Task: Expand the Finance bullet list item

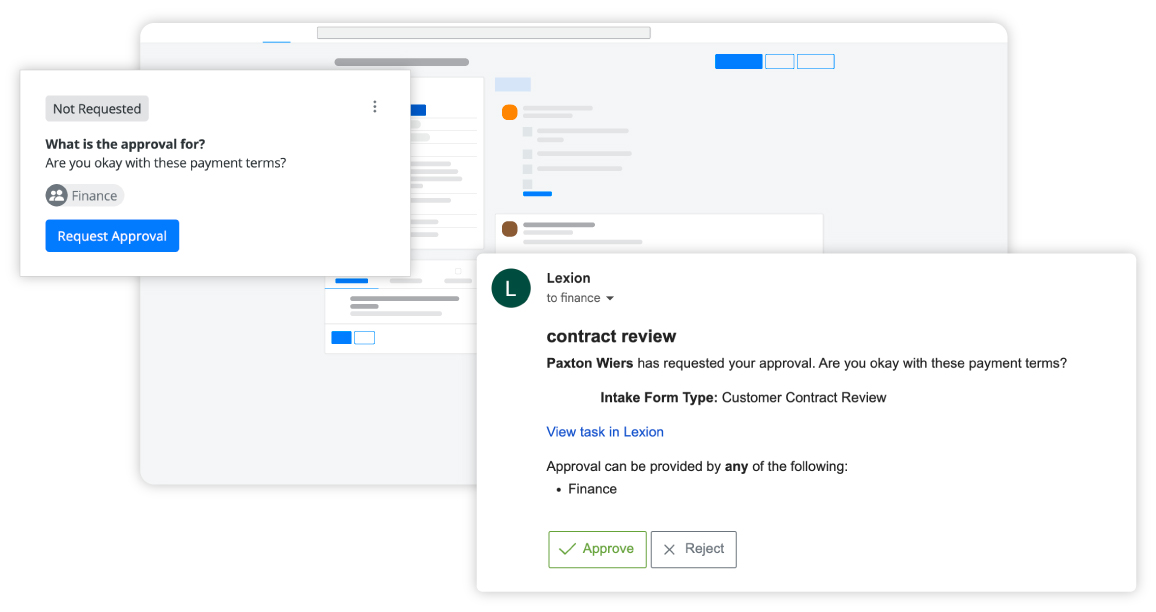Action: click(592, 489)
